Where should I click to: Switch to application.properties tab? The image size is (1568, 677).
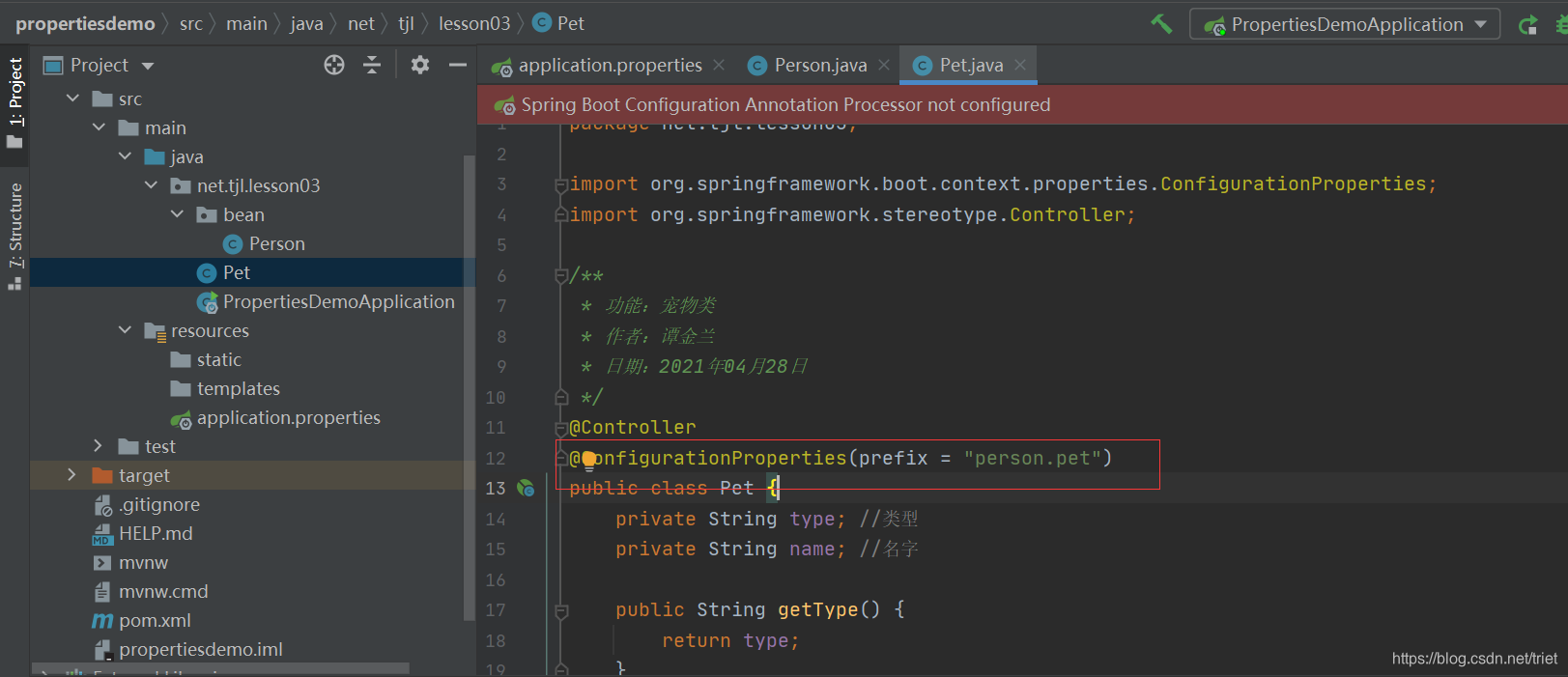tap(610, 65)
